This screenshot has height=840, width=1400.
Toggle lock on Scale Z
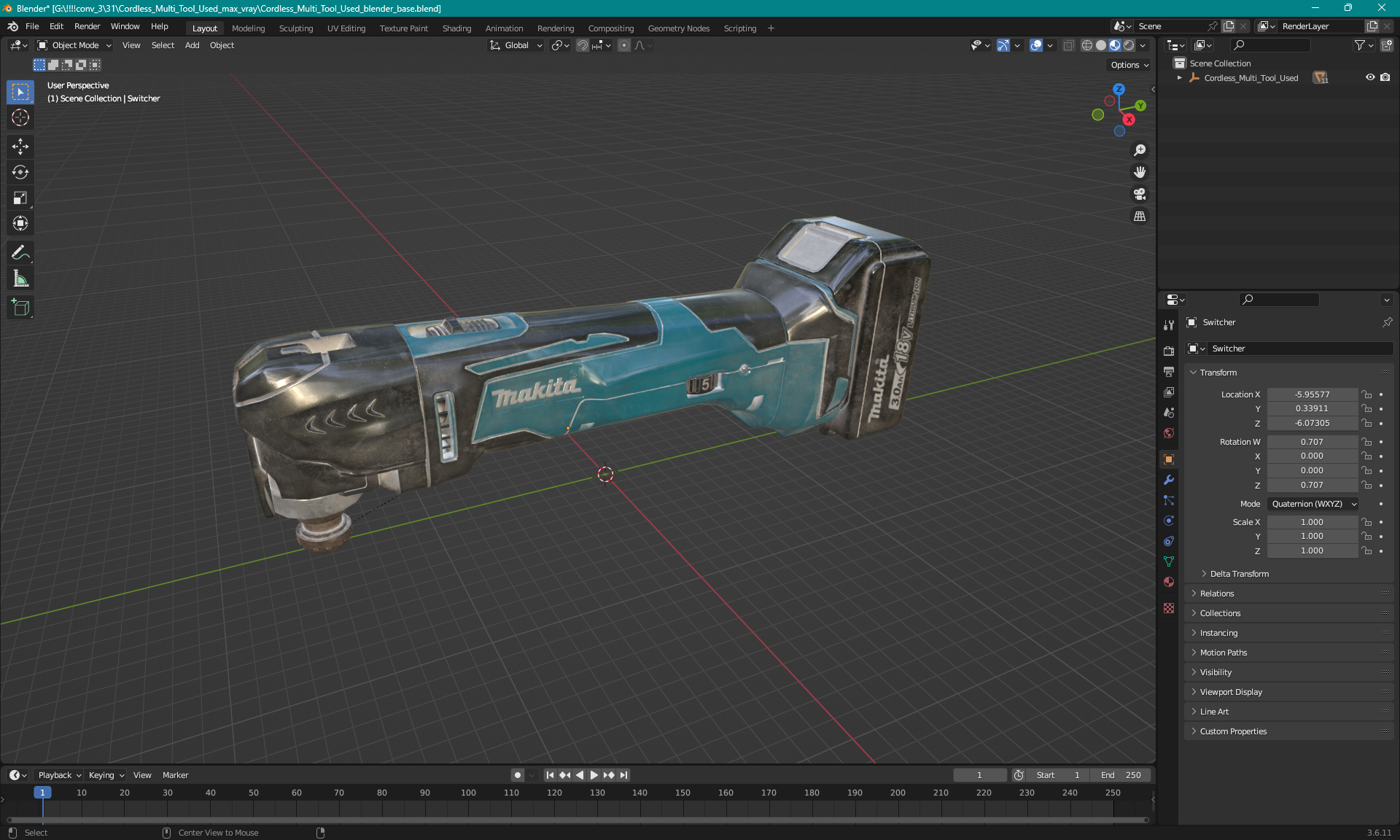tap(1367, 551)
